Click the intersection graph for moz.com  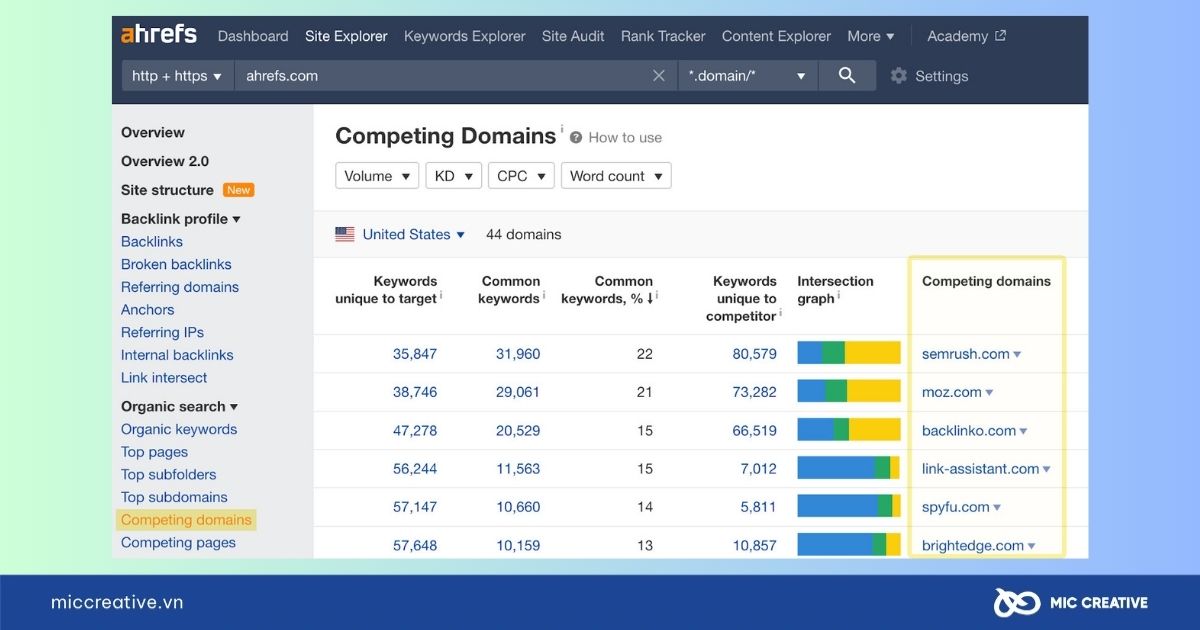coord(849,392)
